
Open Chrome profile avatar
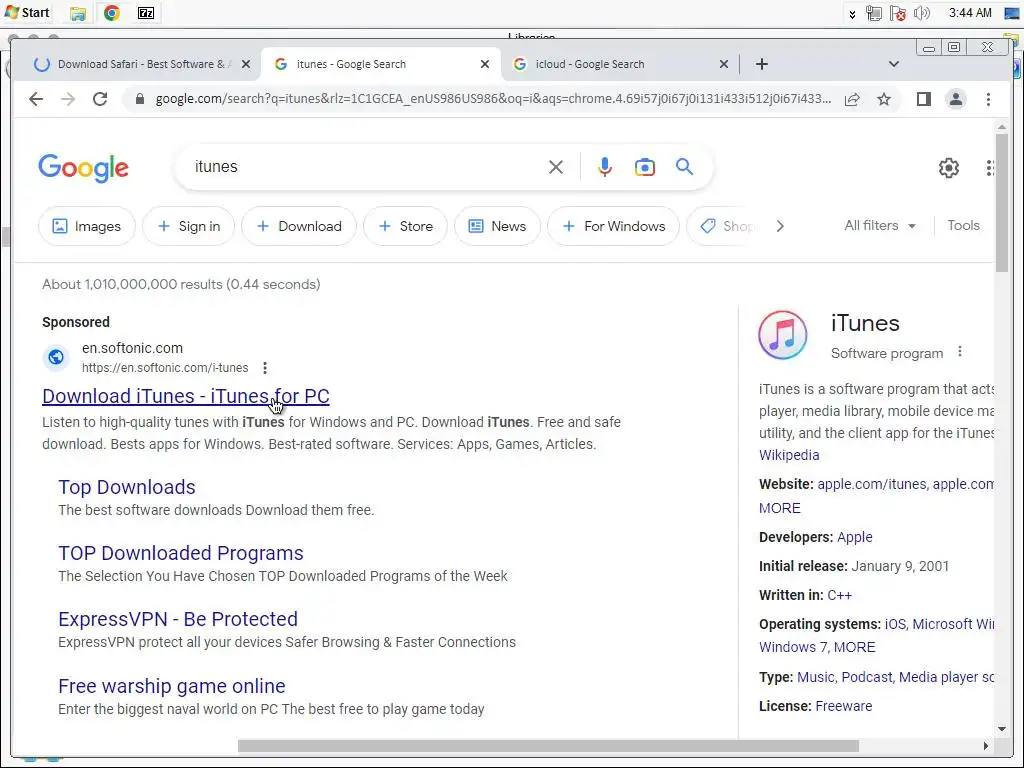click(x=955, y=99)
